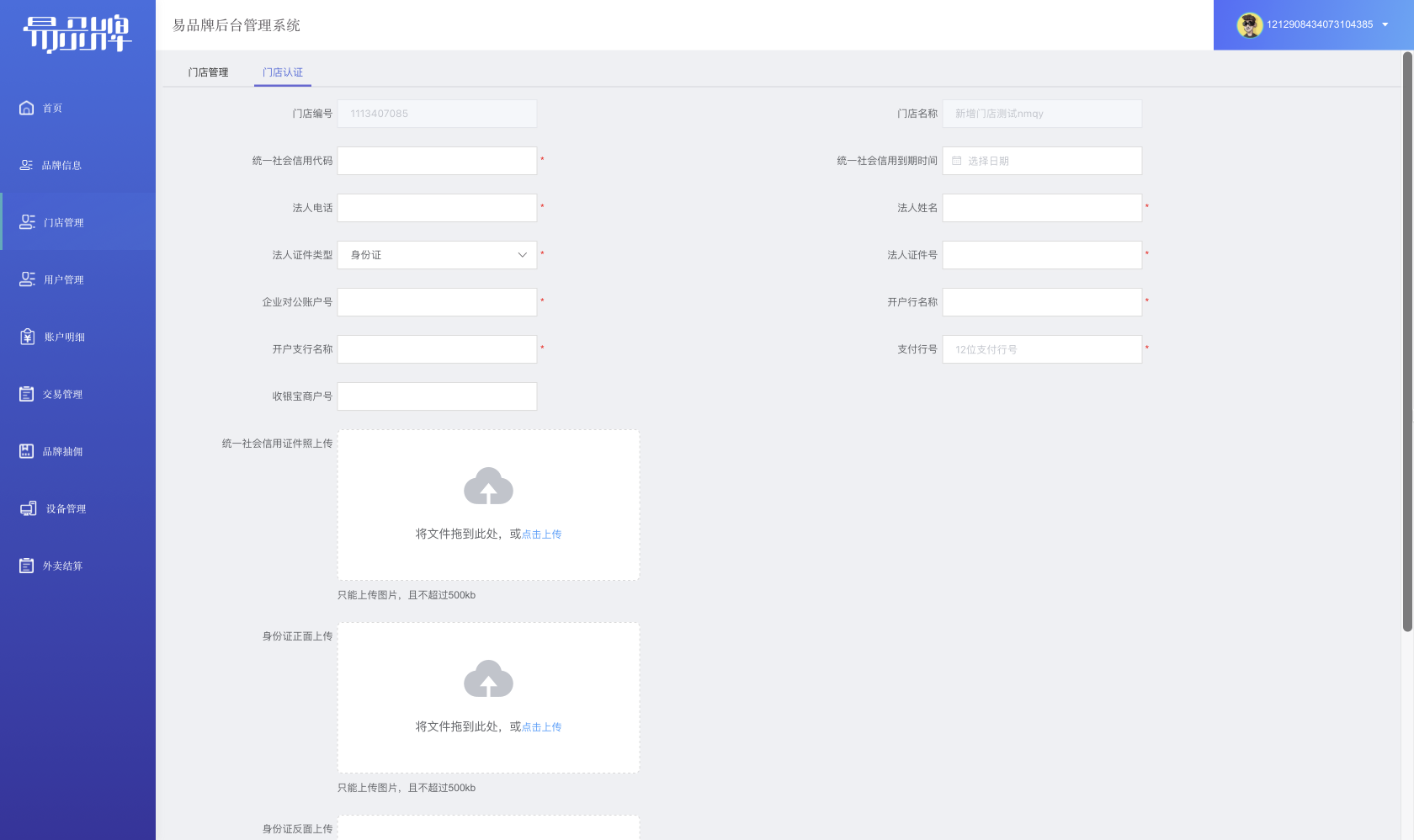Click the 首页 home icon
Viewport: 1414px width, 840px height.
(27, 108)
